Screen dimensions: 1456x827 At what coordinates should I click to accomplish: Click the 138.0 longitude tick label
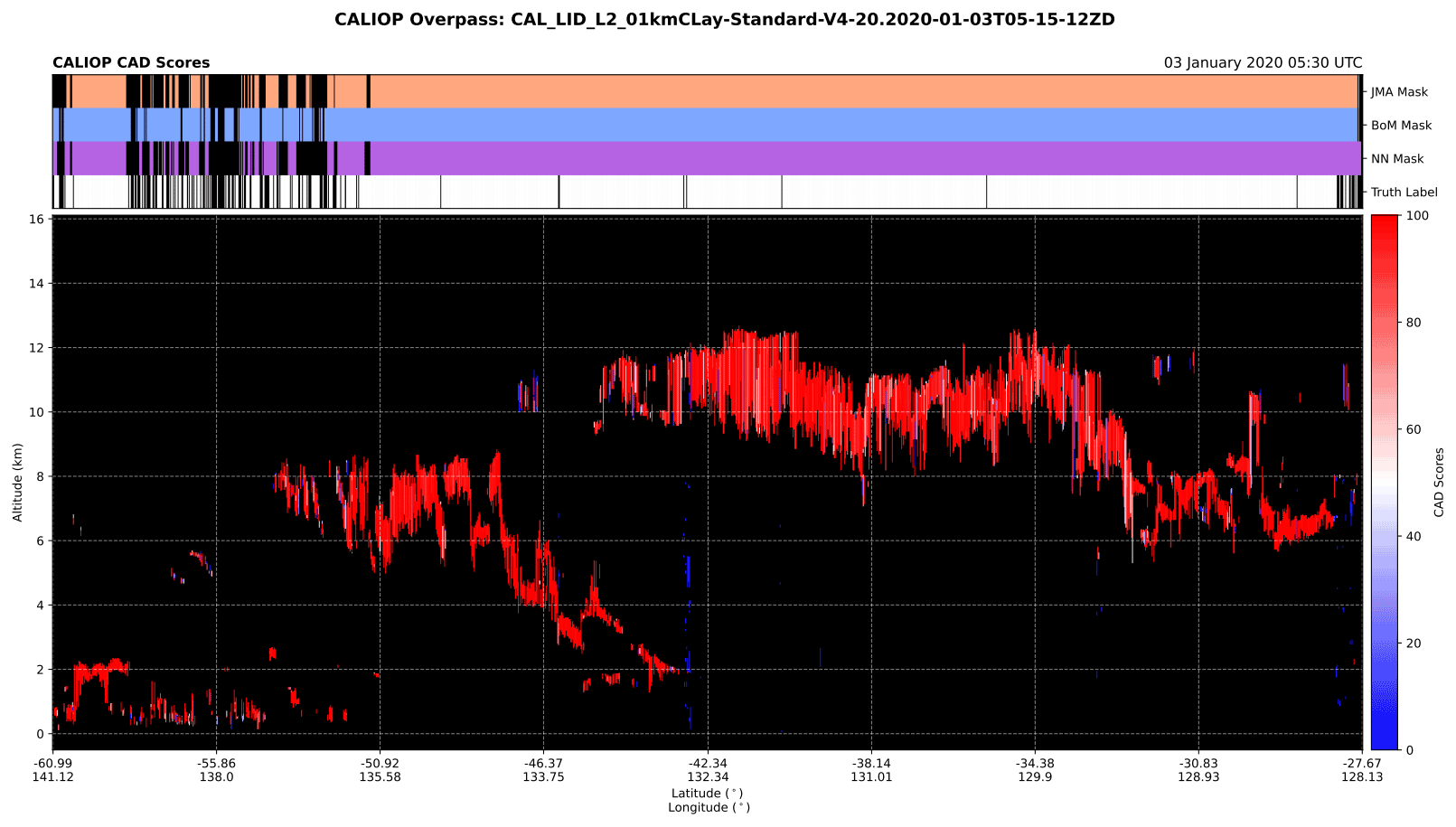[216, 777]
